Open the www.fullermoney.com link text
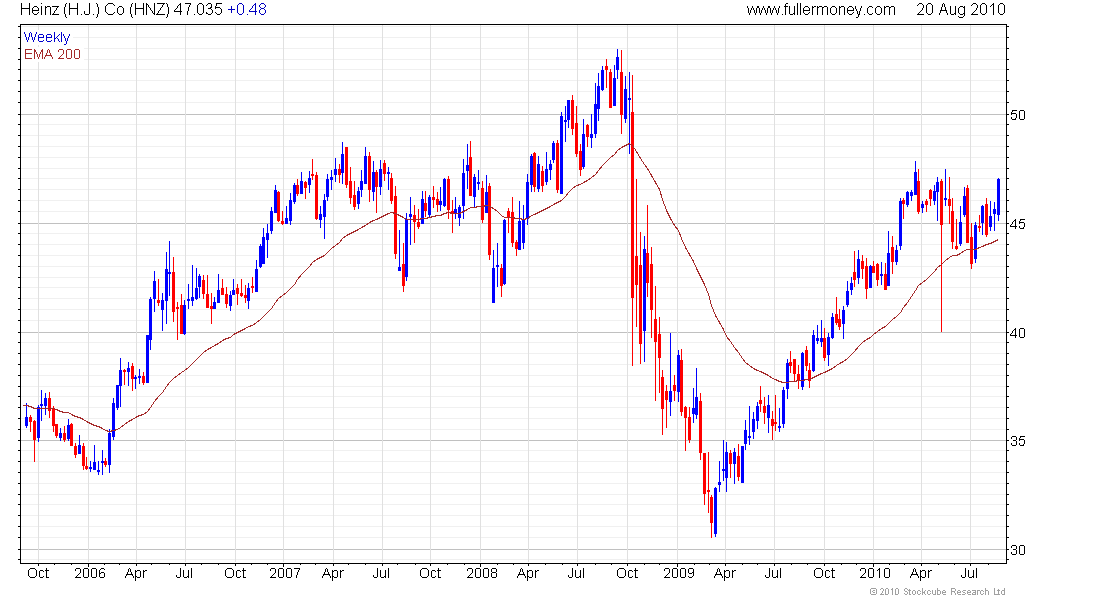The image size is (1100, 600). (821, 10)
